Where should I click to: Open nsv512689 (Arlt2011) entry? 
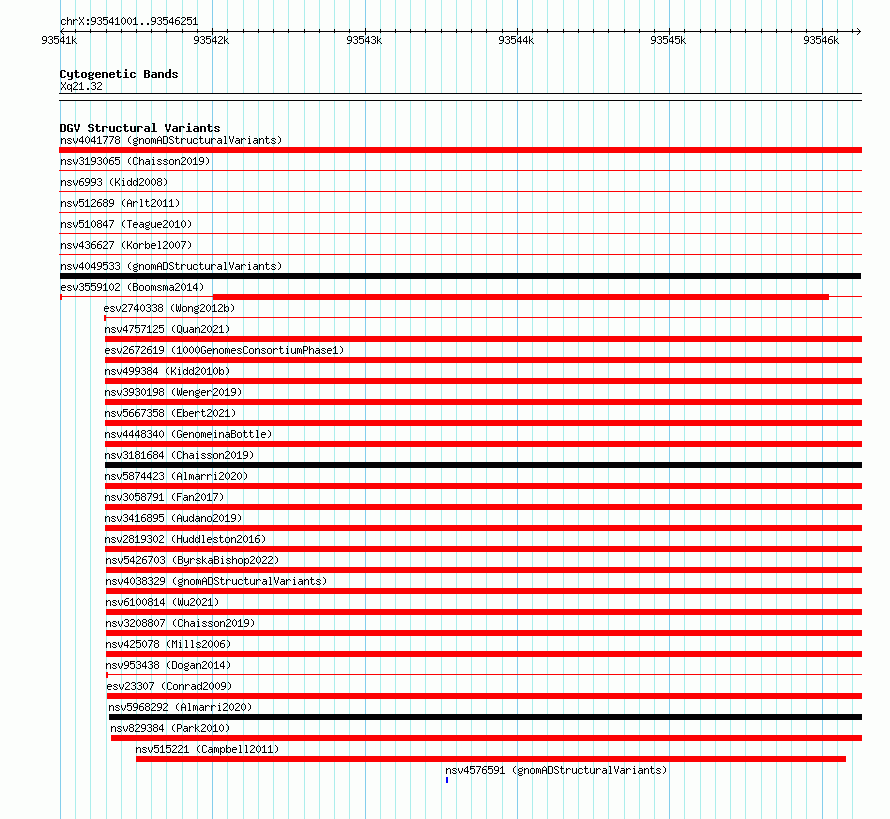[x=120, y=203]
